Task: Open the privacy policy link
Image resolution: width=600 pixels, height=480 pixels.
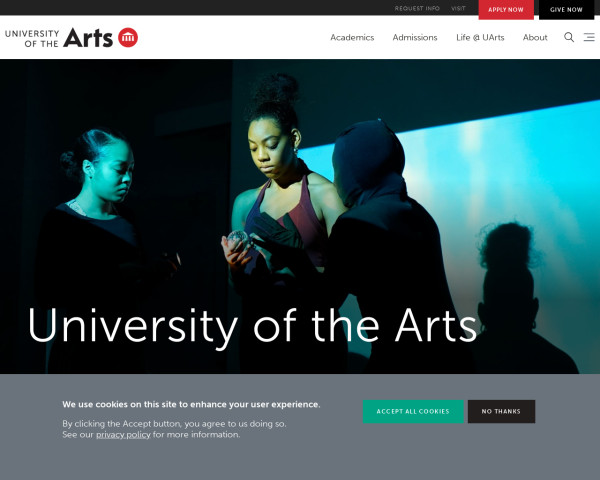Action: coord(123,434)
